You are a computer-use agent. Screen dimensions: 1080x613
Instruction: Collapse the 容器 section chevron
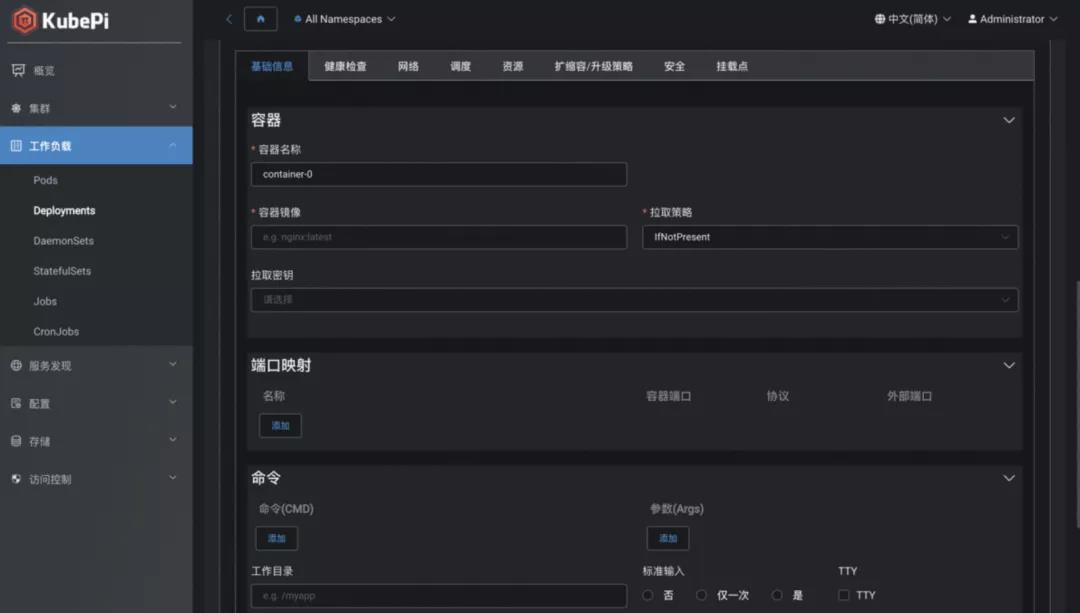[1008, 121]
